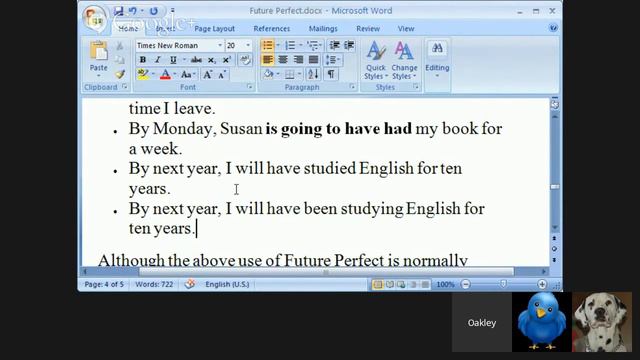
Task: Open the Times New Roman font dropdown
Action: 220,45
